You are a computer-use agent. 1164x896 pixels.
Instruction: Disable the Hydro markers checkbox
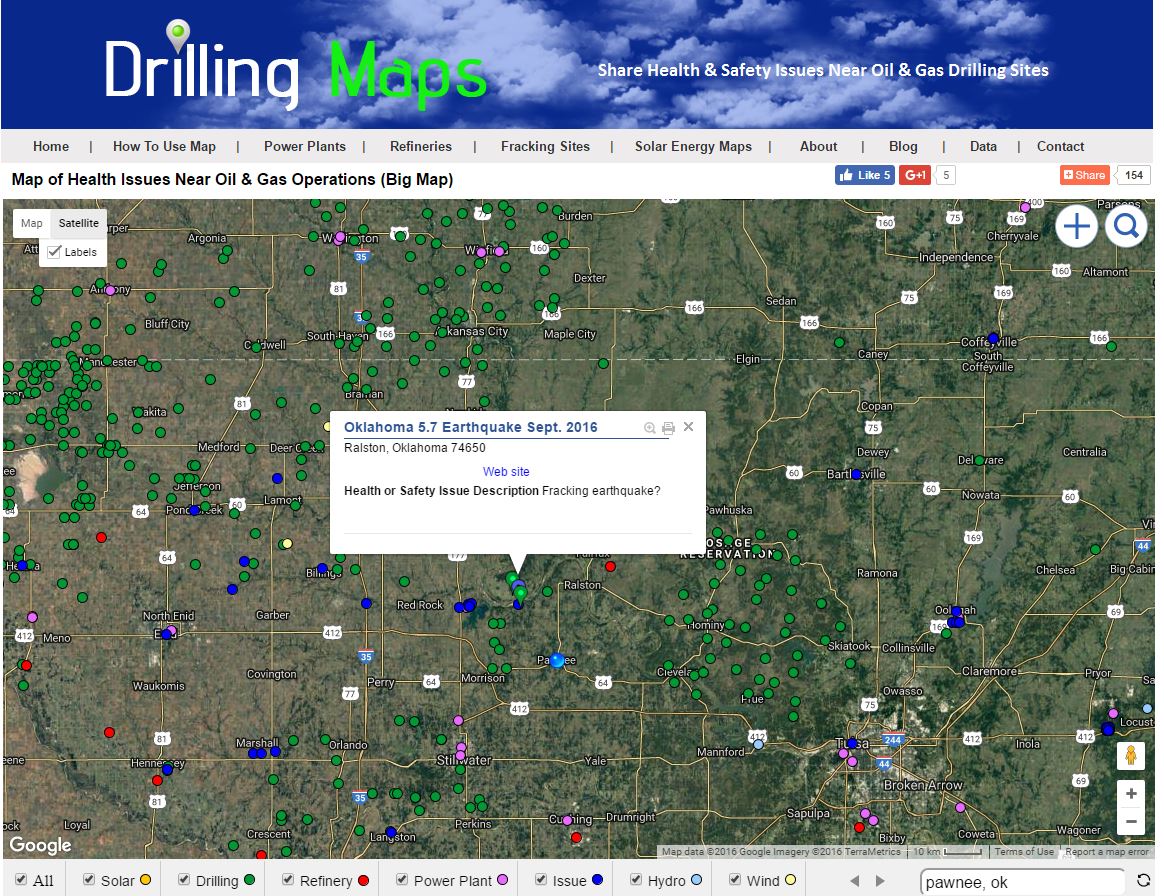(x=638, y=880)
